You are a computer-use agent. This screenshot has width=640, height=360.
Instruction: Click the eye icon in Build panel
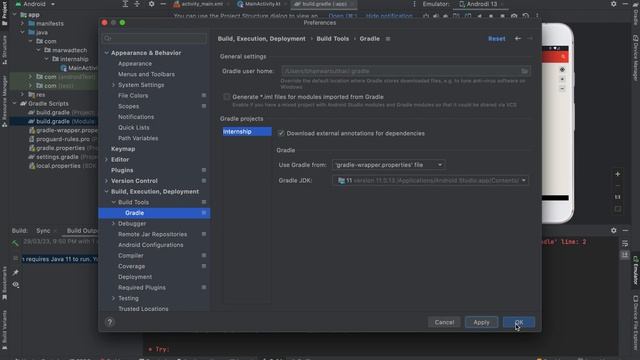click(16, 285)
